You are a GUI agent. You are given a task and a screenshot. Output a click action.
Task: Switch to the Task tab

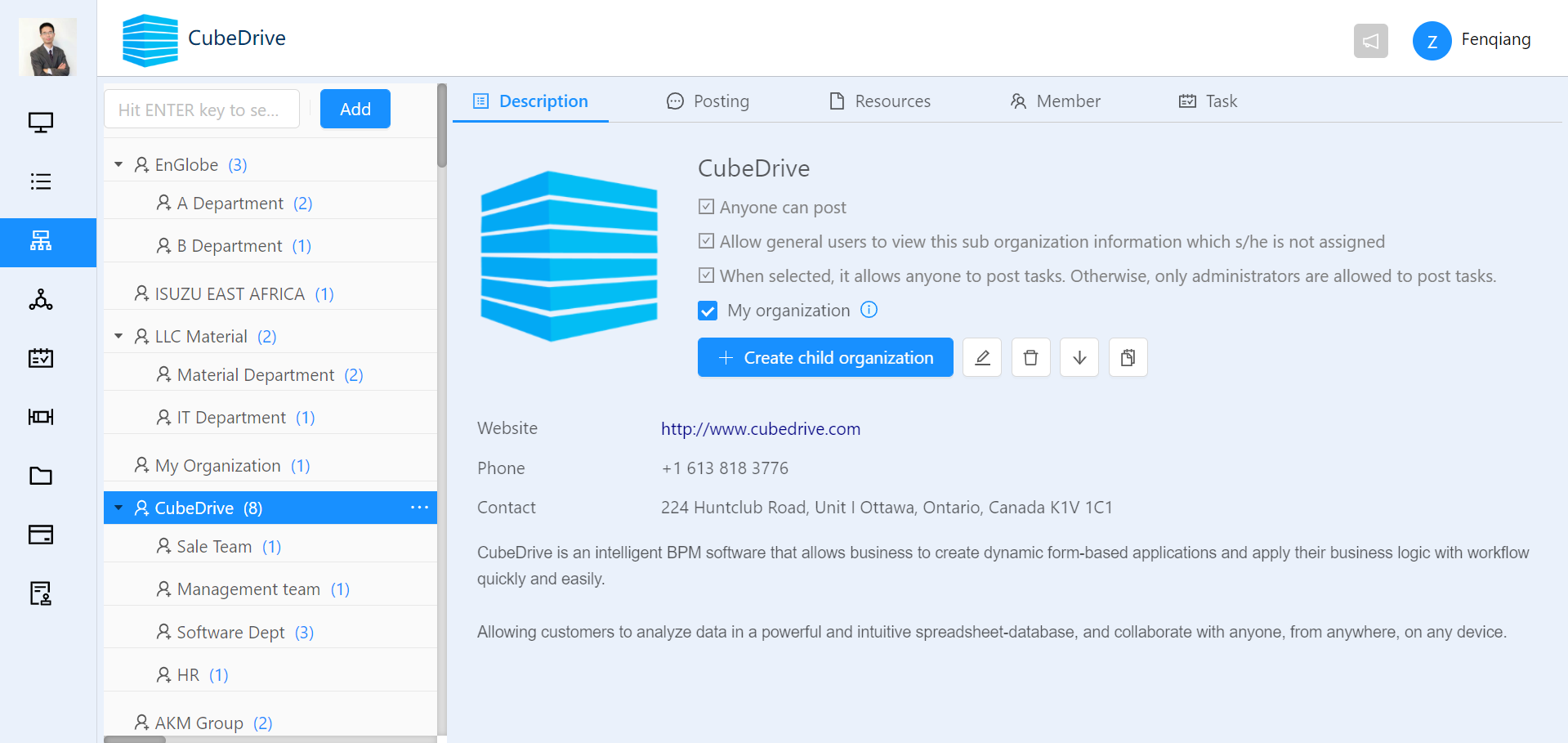(x=1208, y=101)
